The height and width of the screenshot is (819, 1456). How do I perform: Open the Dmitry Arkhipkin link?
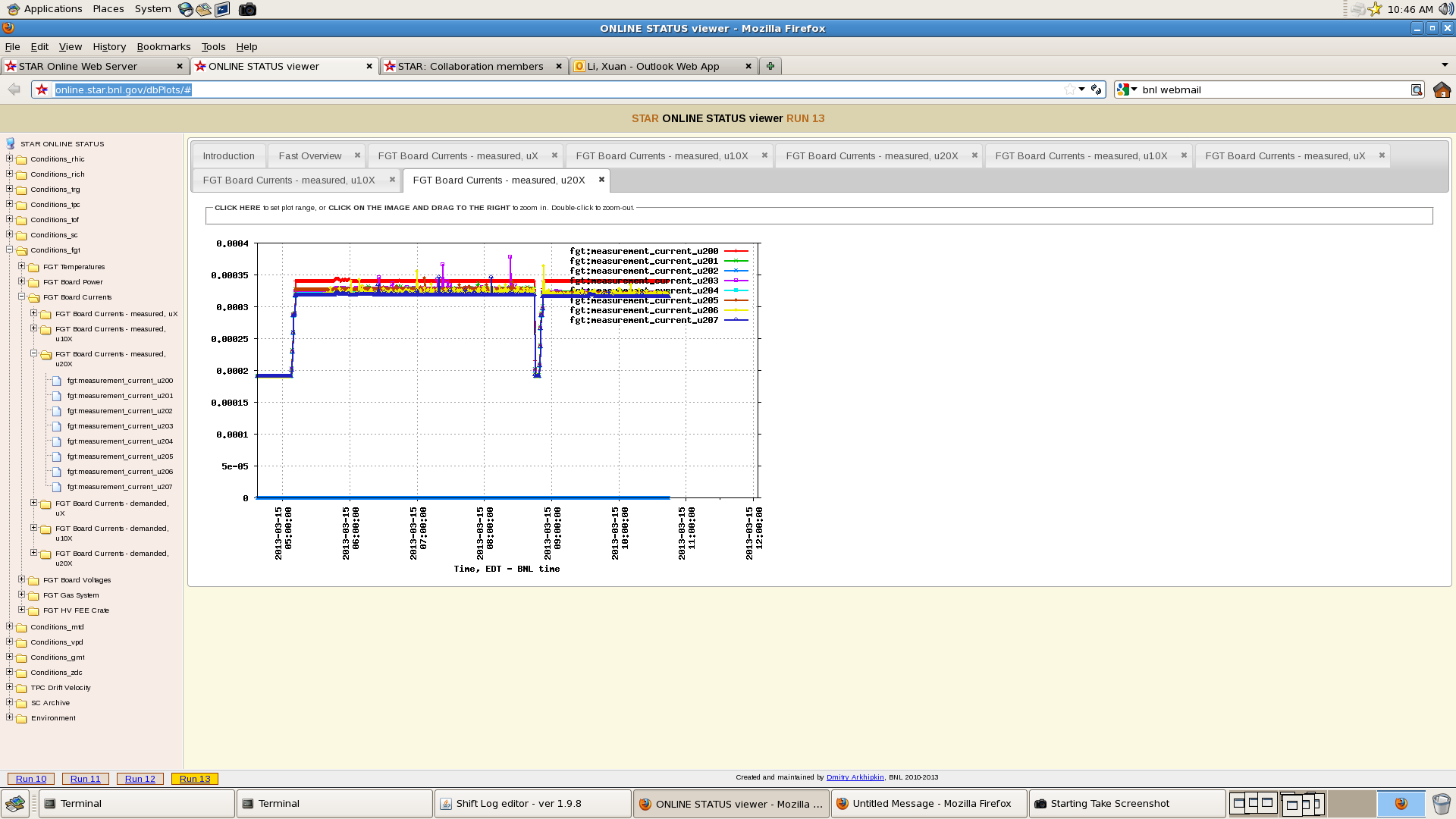855,777
